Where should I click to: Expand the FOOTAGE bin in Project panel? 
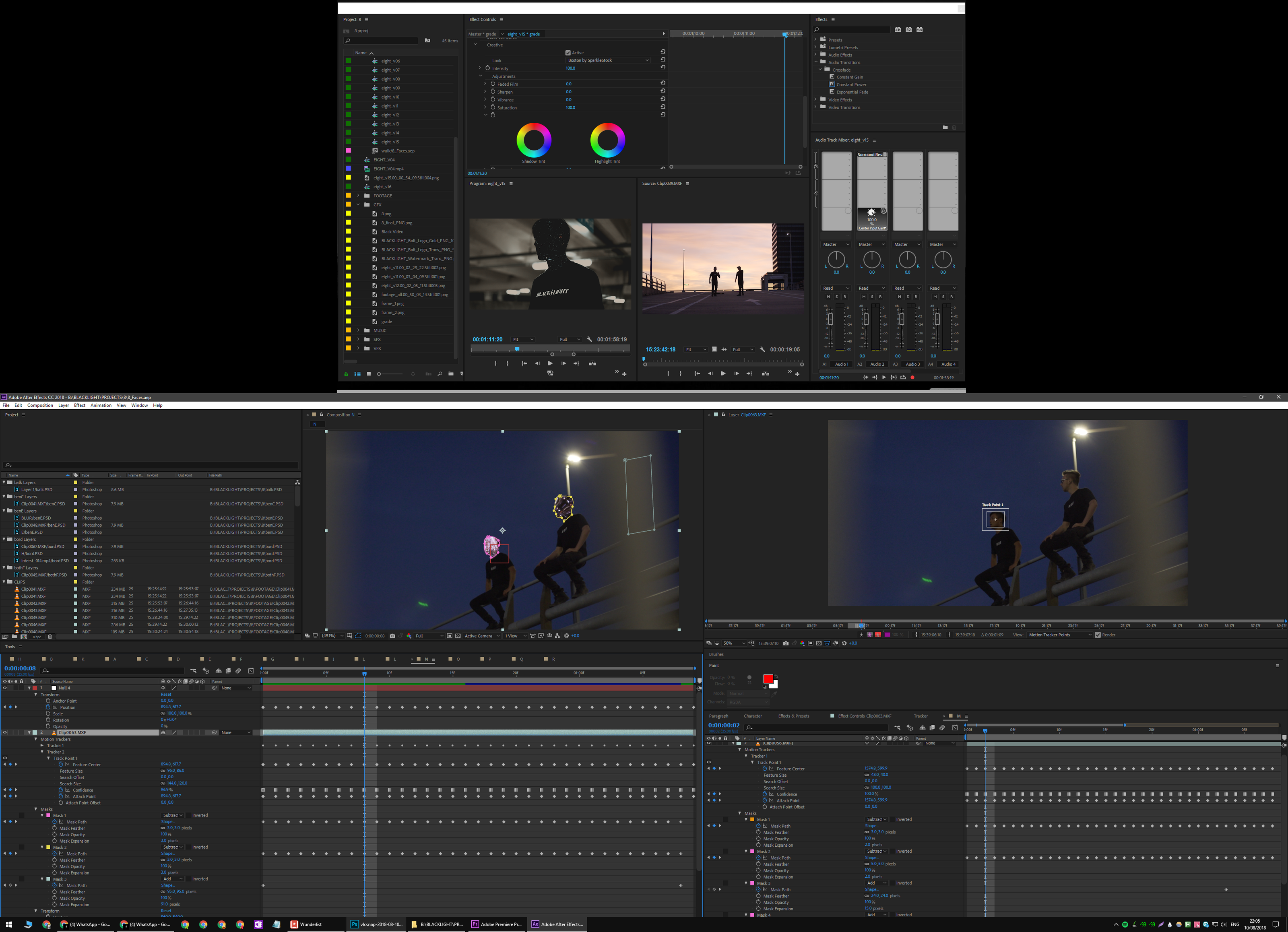tap(358, 196)
